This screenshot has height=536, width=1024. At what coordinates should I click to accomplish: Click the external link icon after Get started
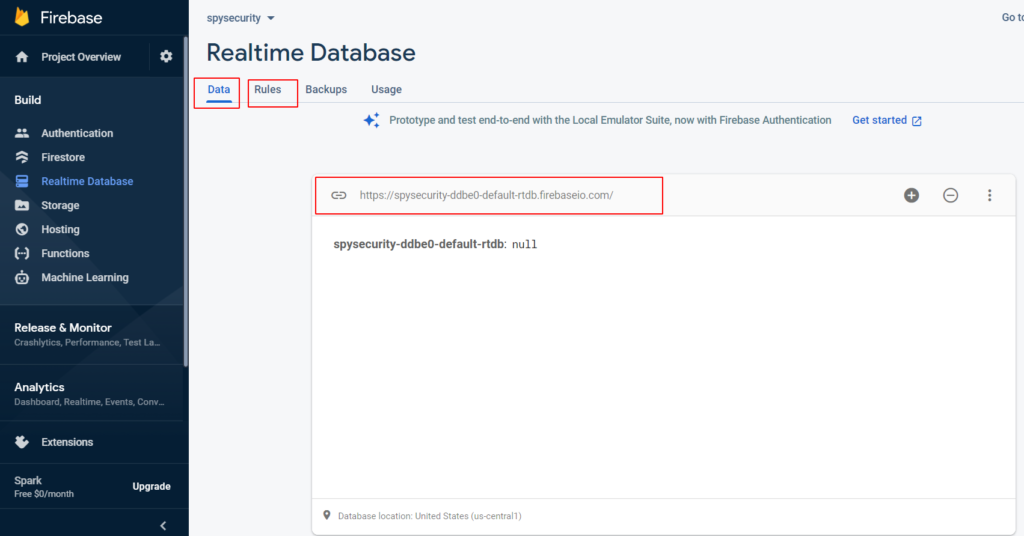click(x=917, y=121)
